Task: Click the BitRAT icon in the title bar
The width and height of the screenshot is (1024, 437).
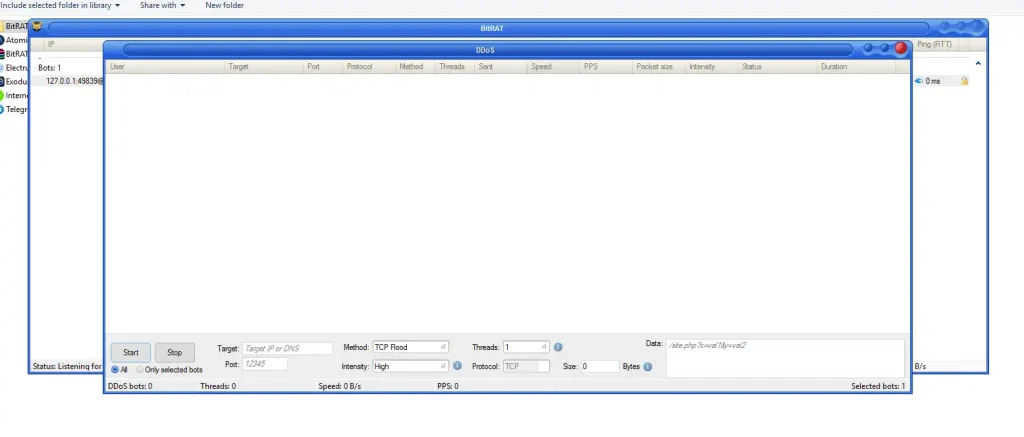Action: click(x=37, y=26)
